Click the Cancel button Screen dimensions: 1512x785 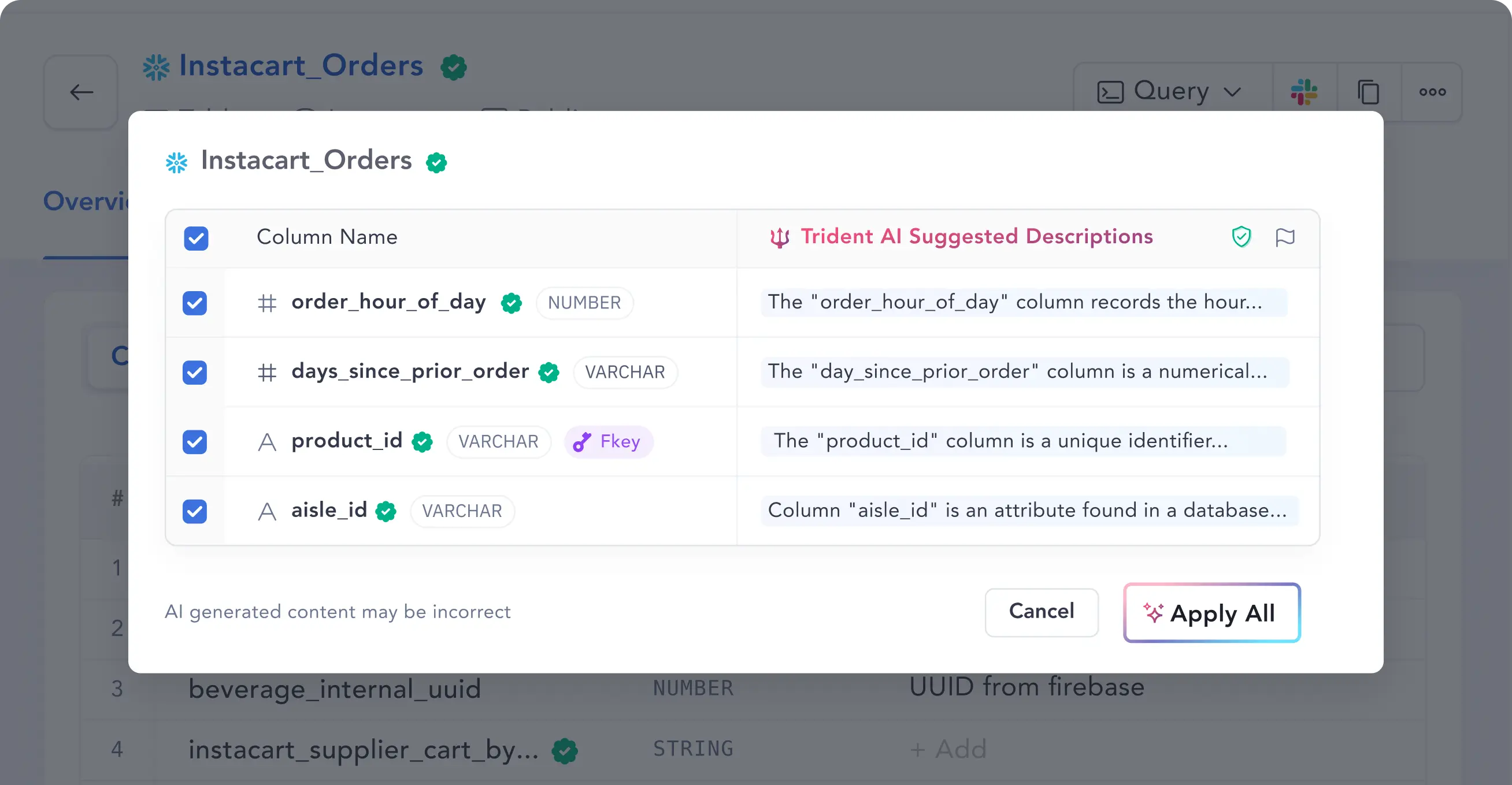[1042, 612]
